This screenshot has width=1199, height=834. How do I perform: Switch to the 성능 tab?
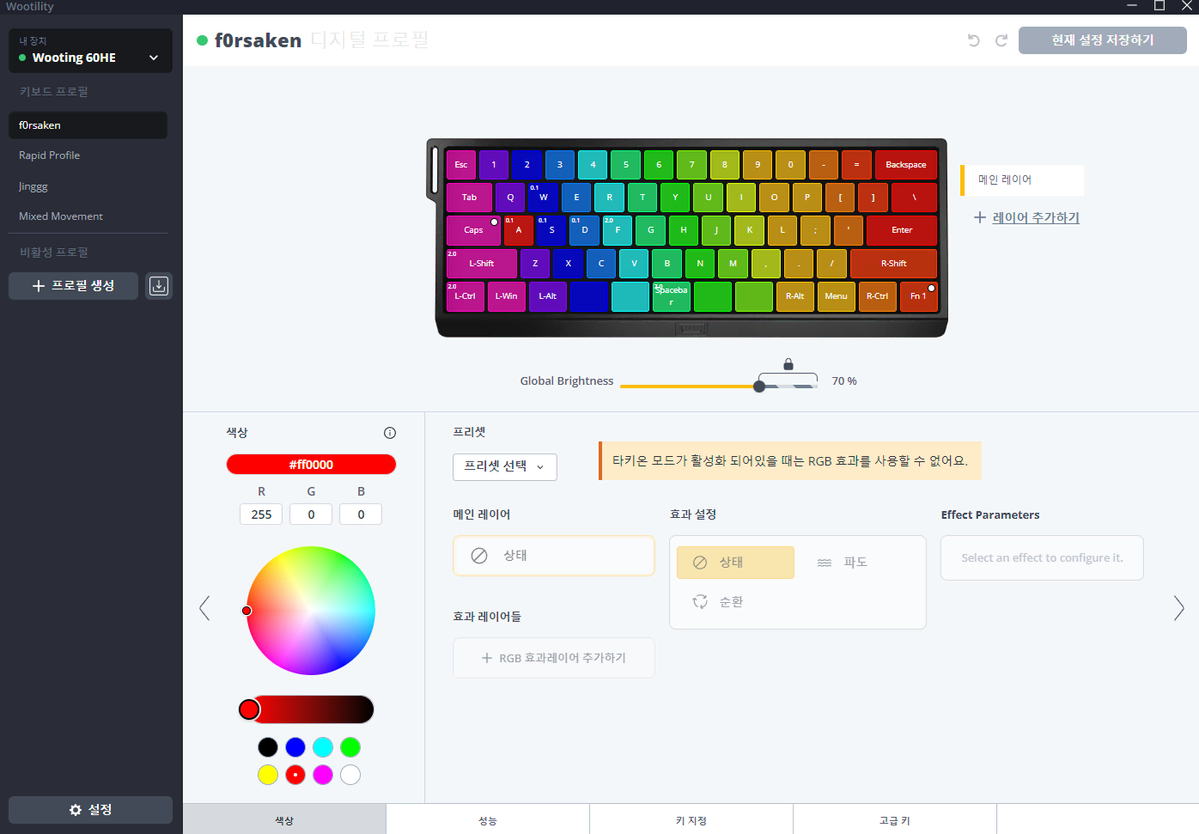[x=488, y=819]
